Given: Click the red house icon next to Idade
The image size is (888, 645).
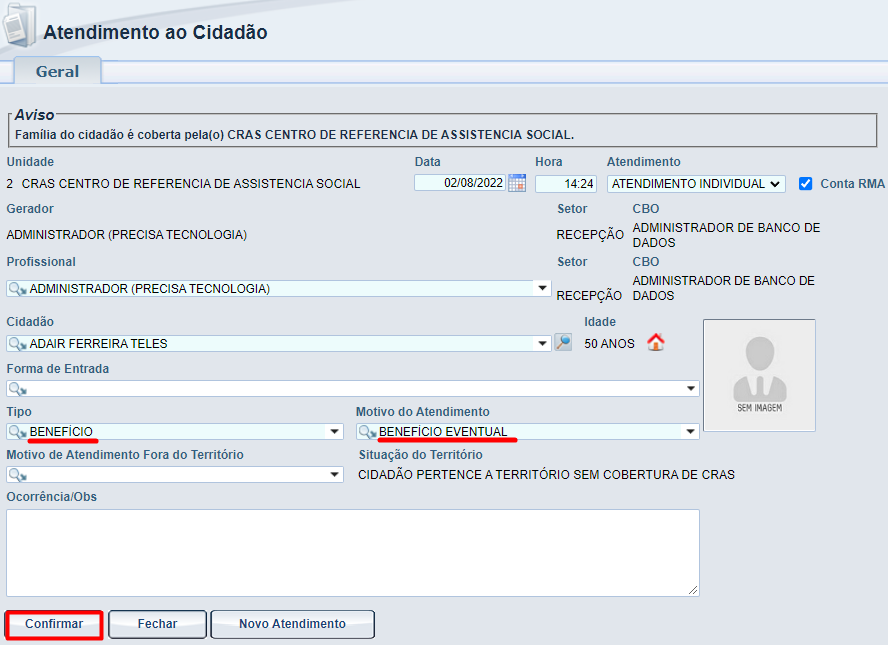Looking at the screenshot, I should tap(656, 342).
